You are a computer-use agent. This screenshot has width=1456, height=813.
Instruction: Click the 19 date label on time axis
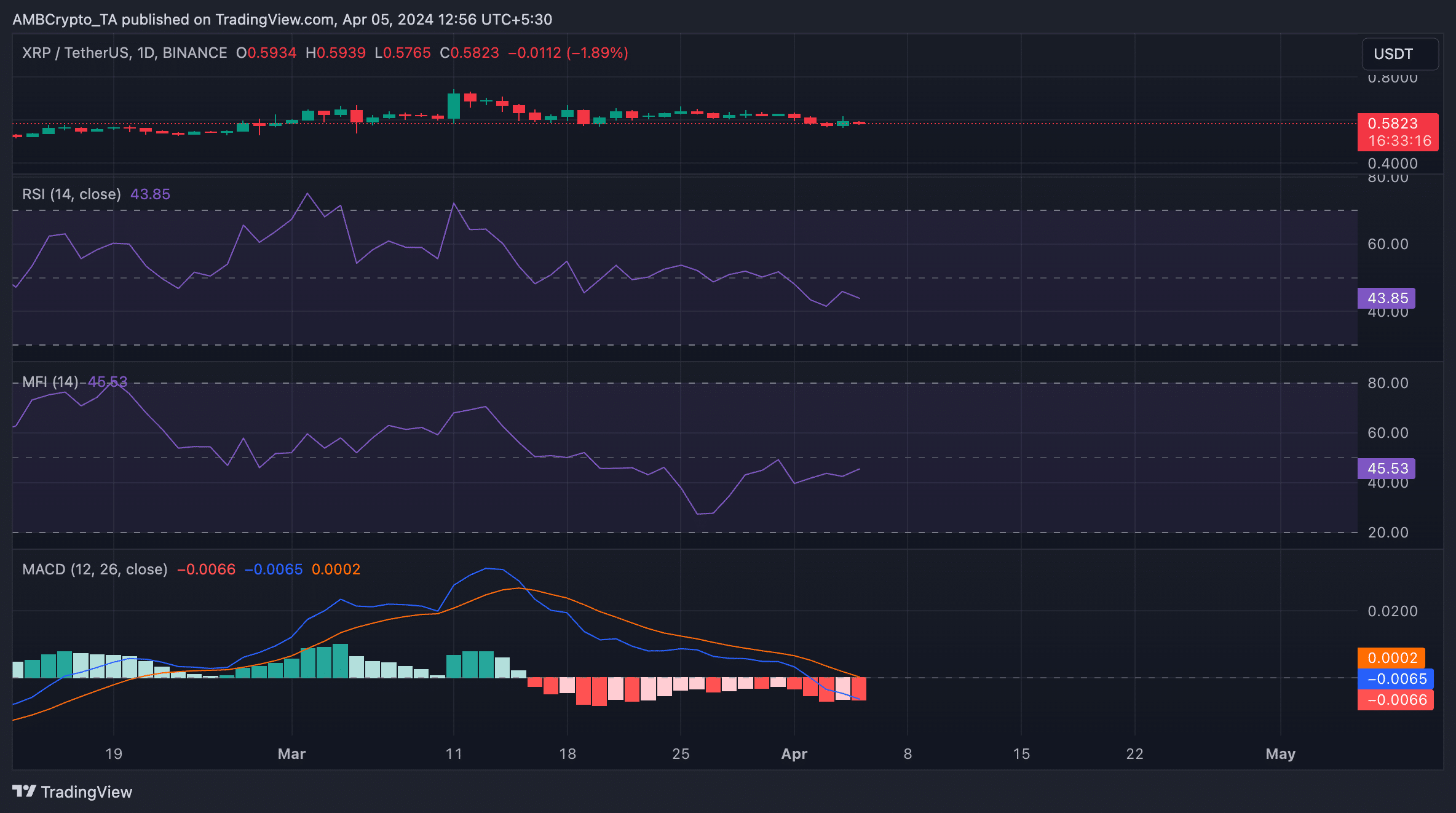click(114, 754)
